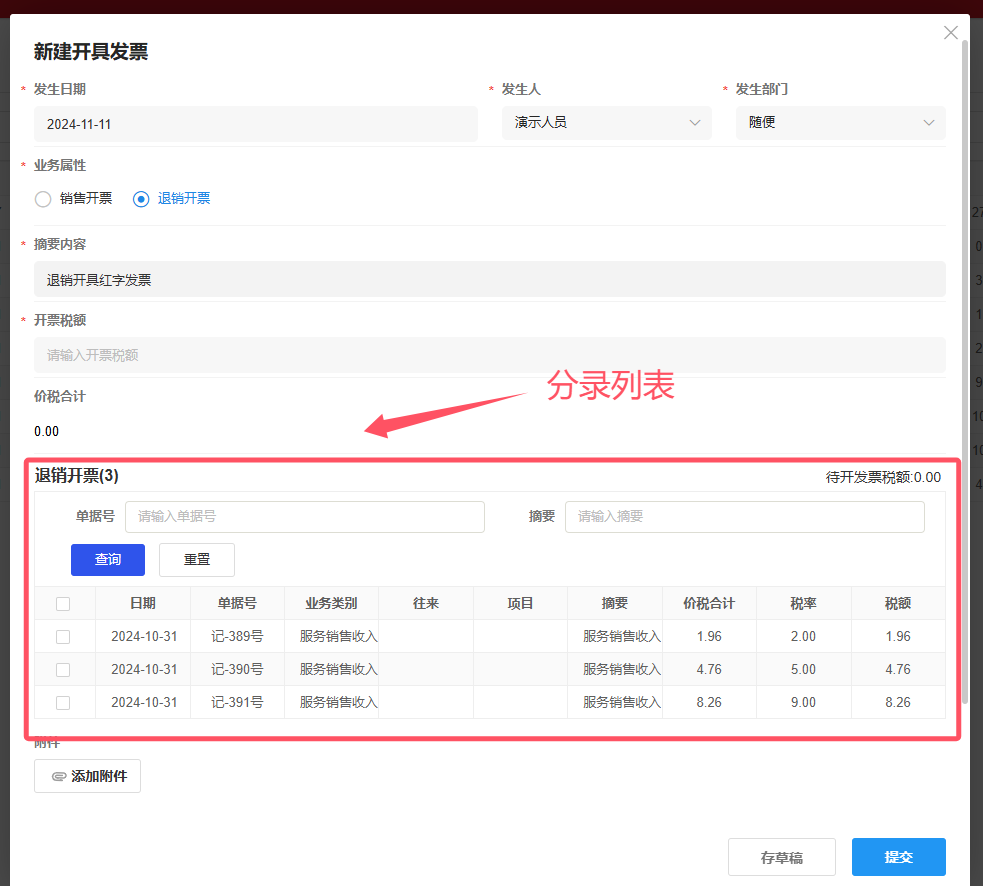
Task: Open the 发生日期 date picker field
Action: 255,124
